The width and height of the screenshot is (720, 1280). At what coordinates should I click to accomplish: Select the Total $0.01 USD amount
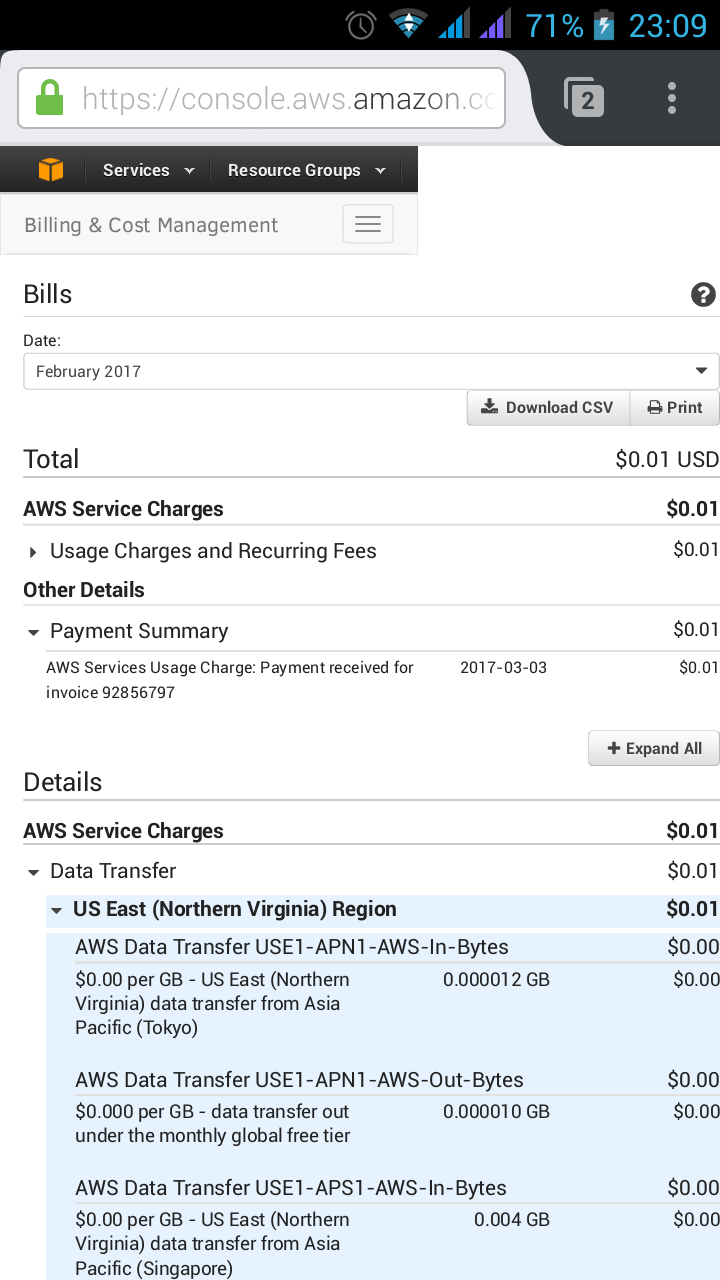point(667,459)
